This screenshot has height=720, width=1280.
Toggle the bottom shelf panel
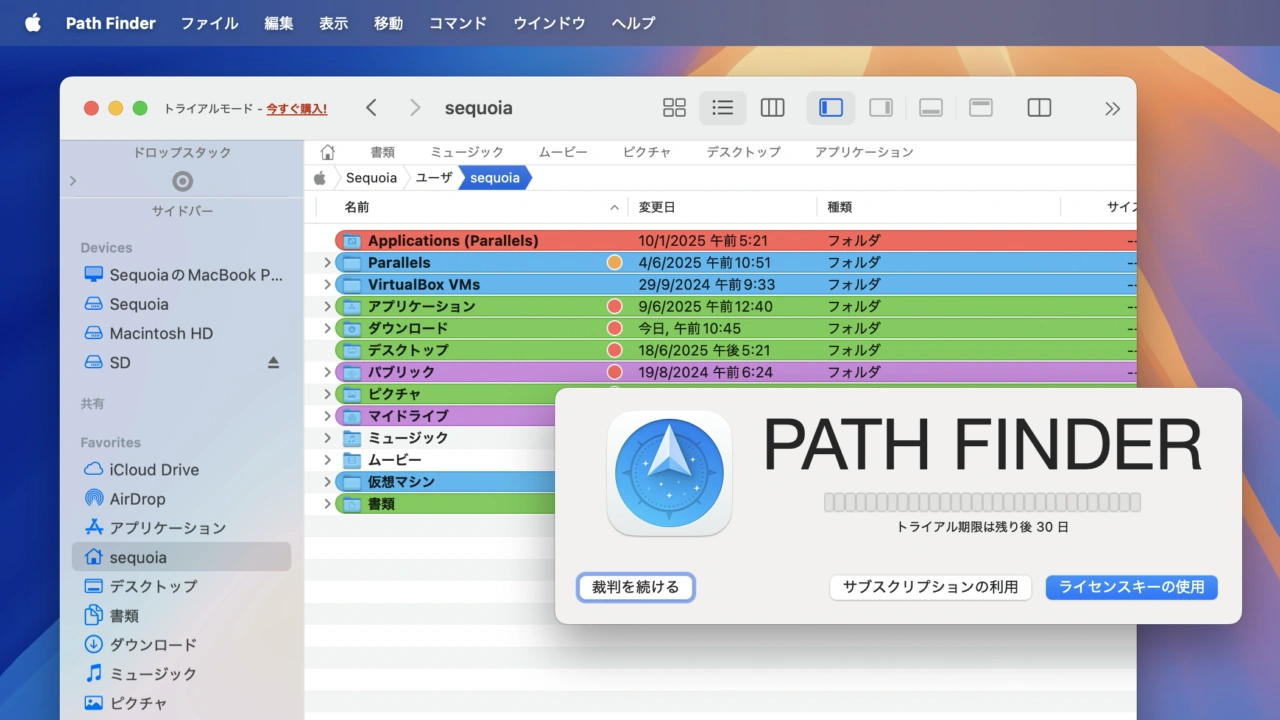pyautogui.click(x=931, y=108)
